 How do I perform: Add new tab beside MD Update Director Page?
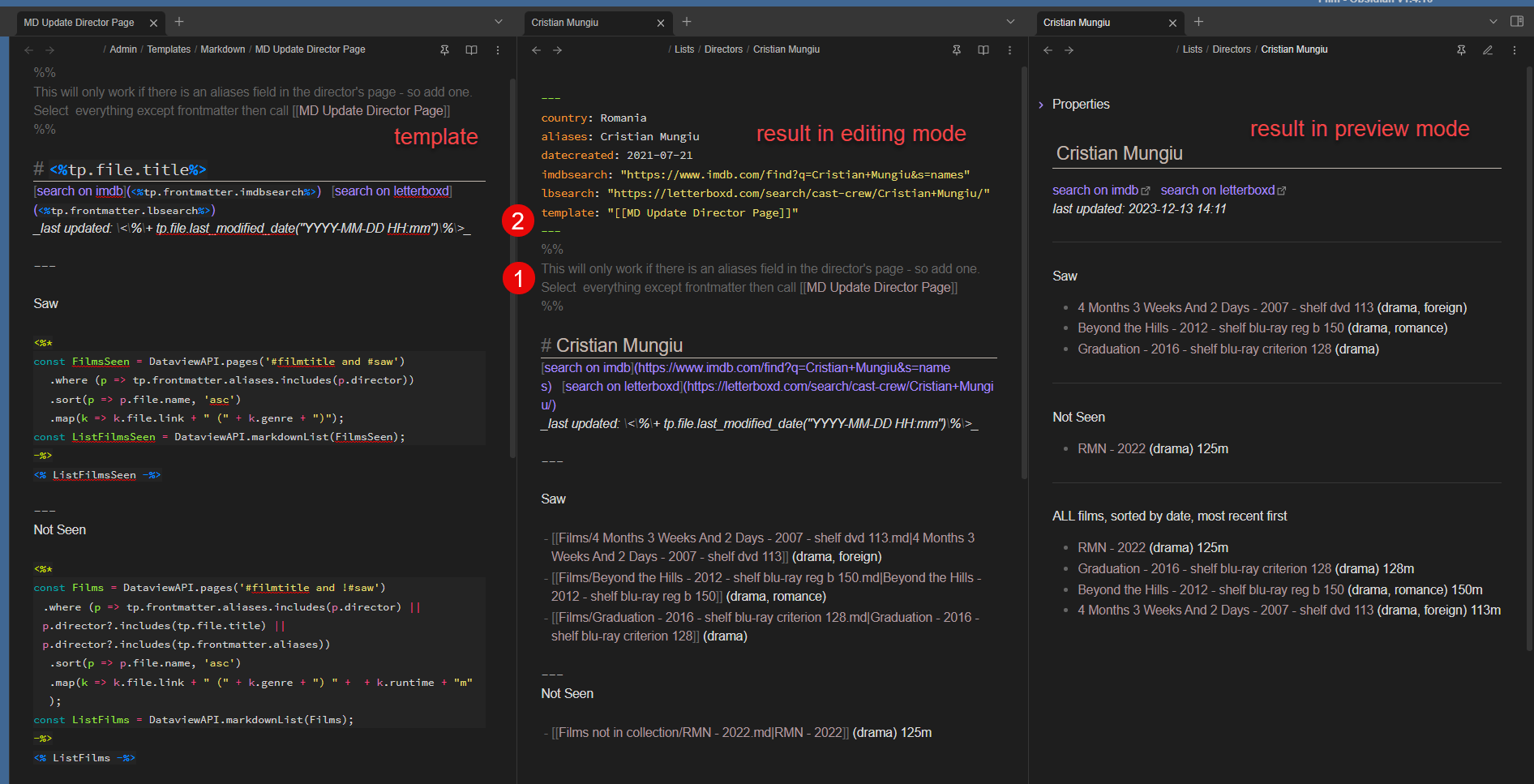(x=179, y=22)
